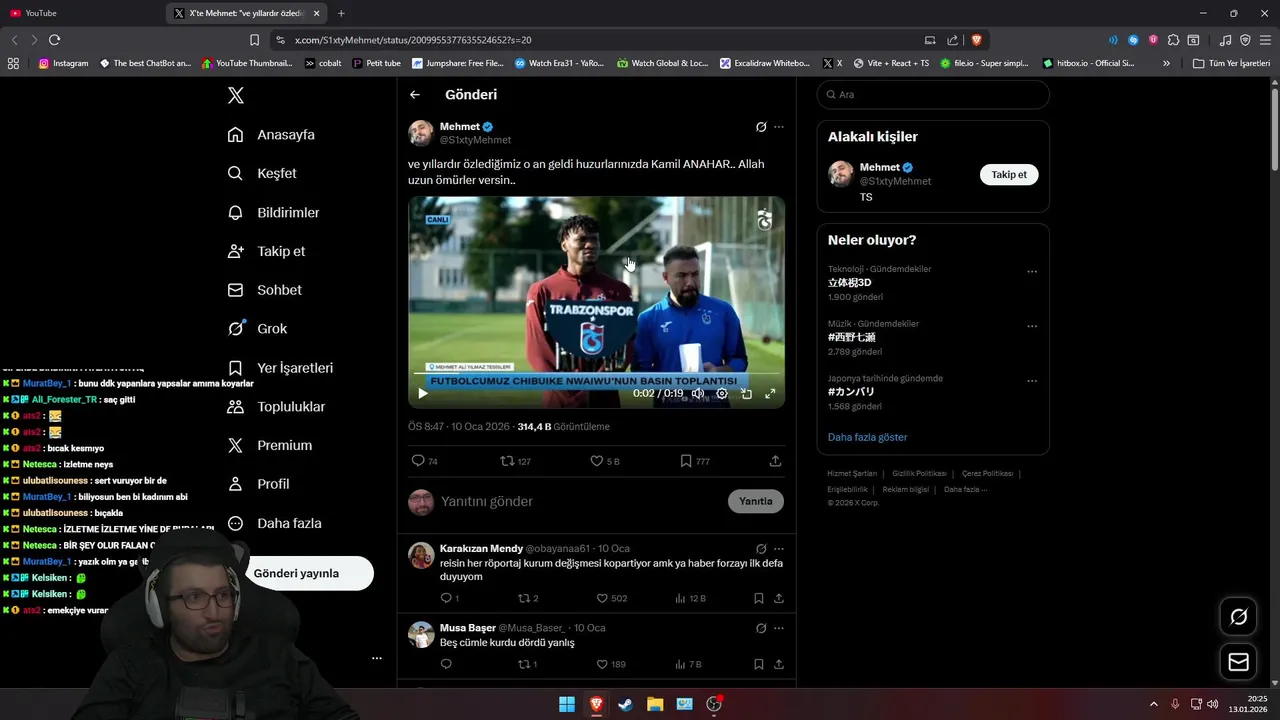Screen dimensions: 1280x720
Task: Expand hidden bookmarks chevron
Action: 1166,63
